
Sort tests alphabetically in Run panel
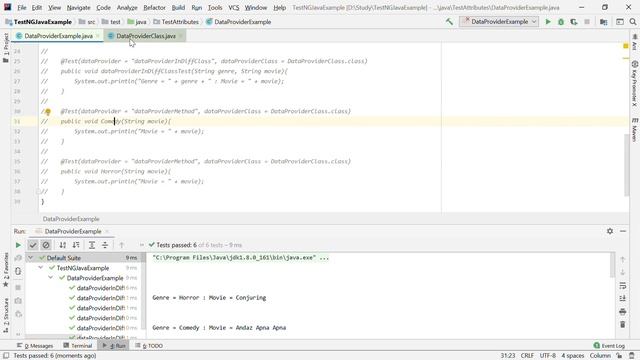[x=62, y=245]
